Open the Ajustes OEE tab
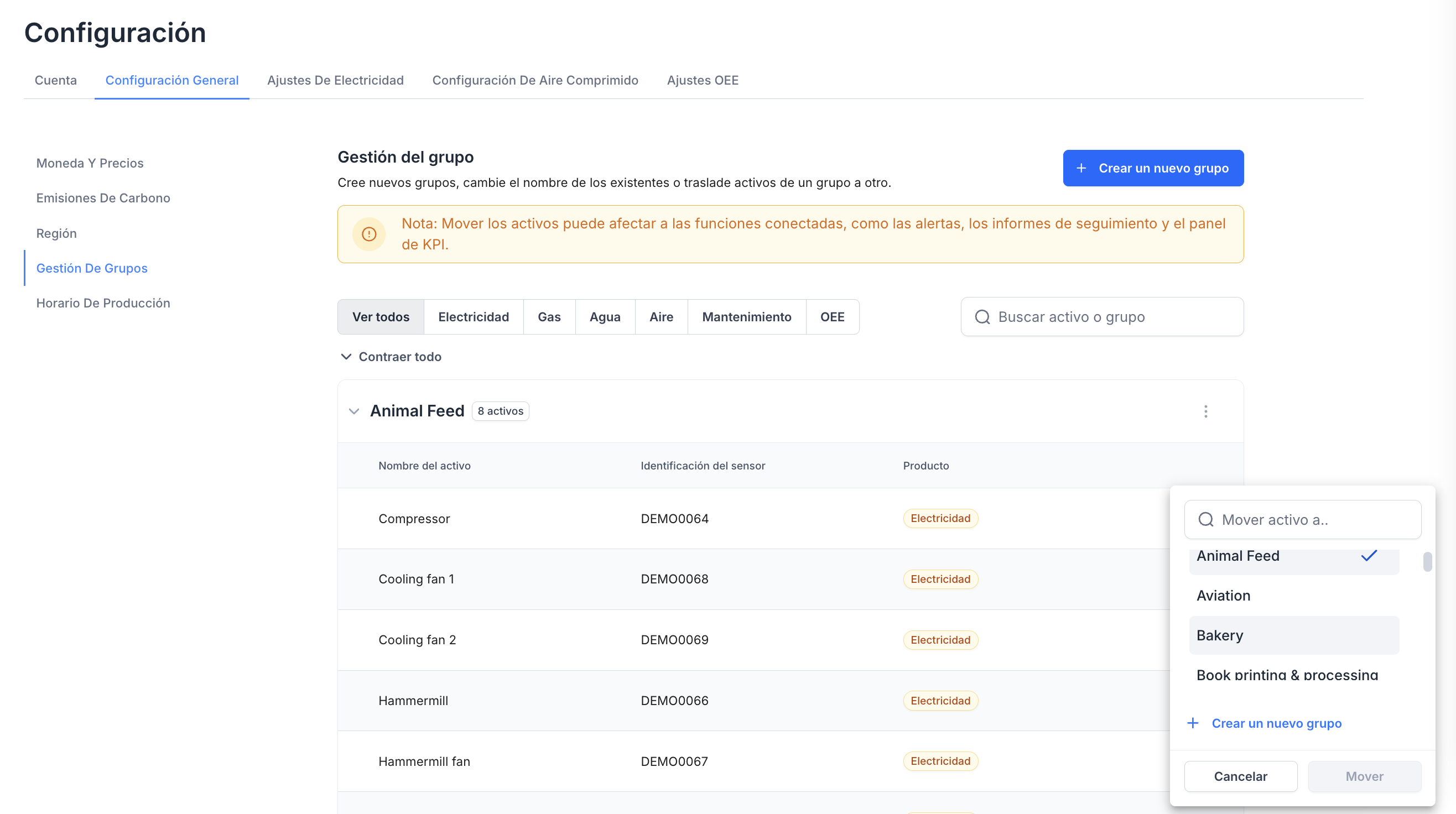The width and height of the screenshot is (1456, 814). (702, 80)
